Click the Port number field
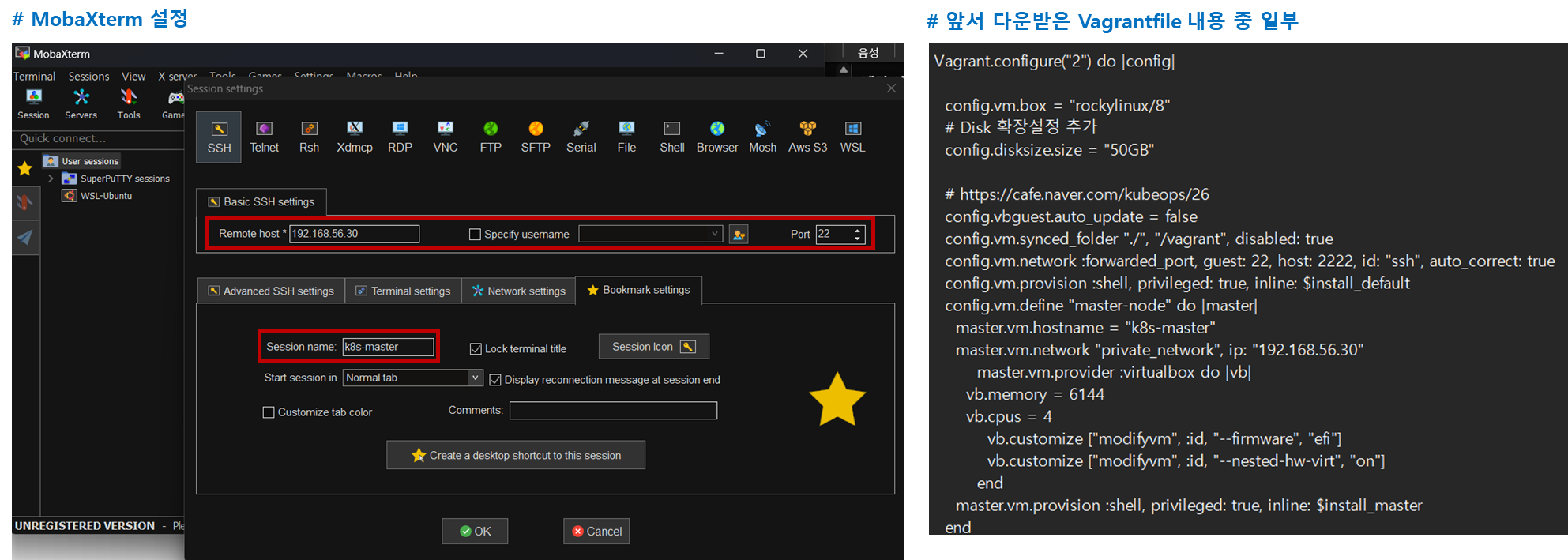This screenshot has height=560, width=1568. click(834, 235)
